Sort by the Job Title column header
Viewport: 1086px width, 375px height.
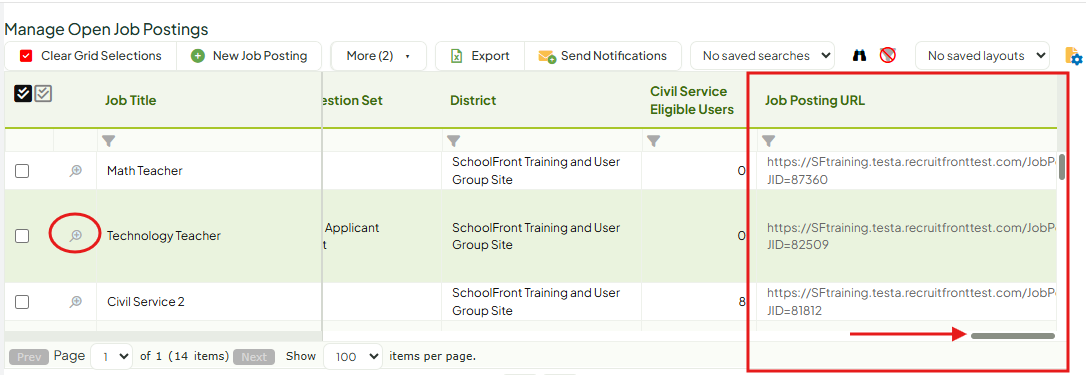point(131,101)
